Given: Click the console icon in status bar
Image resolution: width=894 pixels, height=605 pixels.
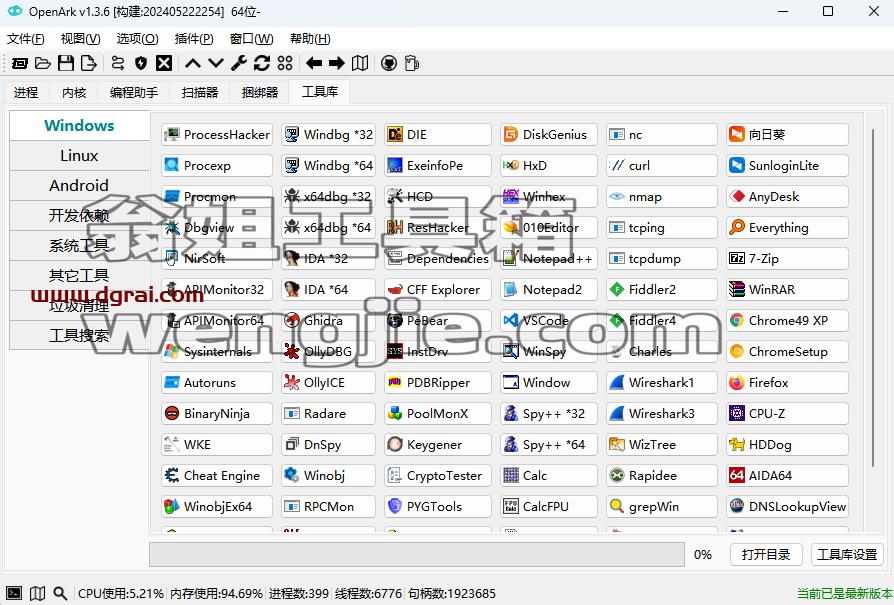Looking at the screenshot, I should (x=14, y=593).
